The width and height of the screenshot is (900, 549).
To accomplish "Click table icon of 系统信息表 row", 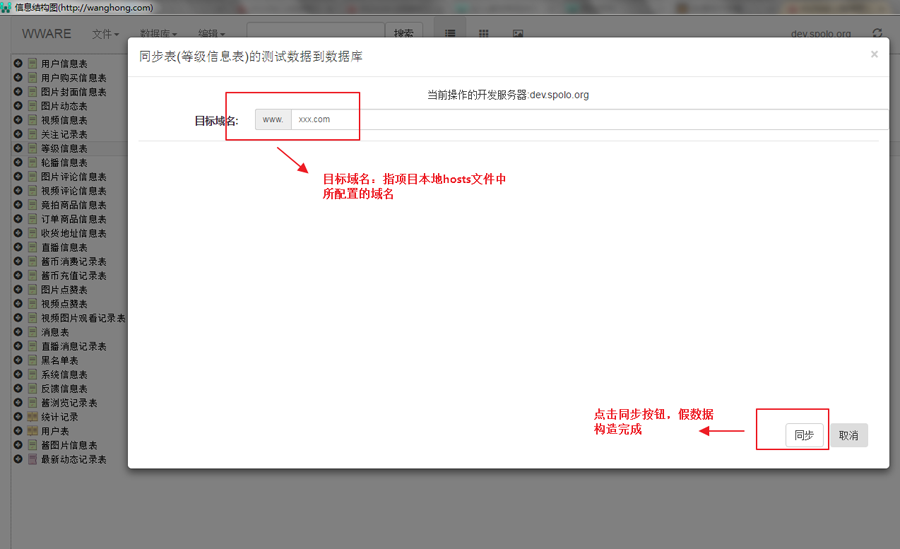I will [33, 374].
